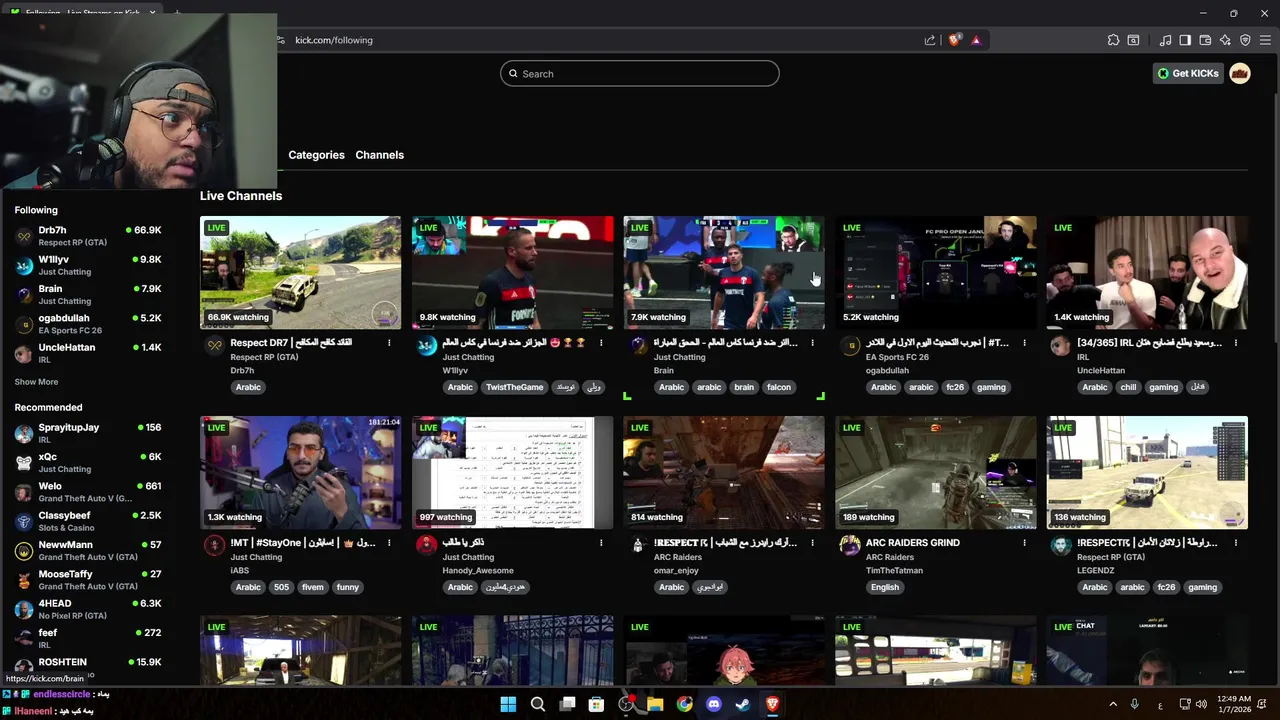Open Brave VPN shield icon
1280x720 pixels.
1245,40
